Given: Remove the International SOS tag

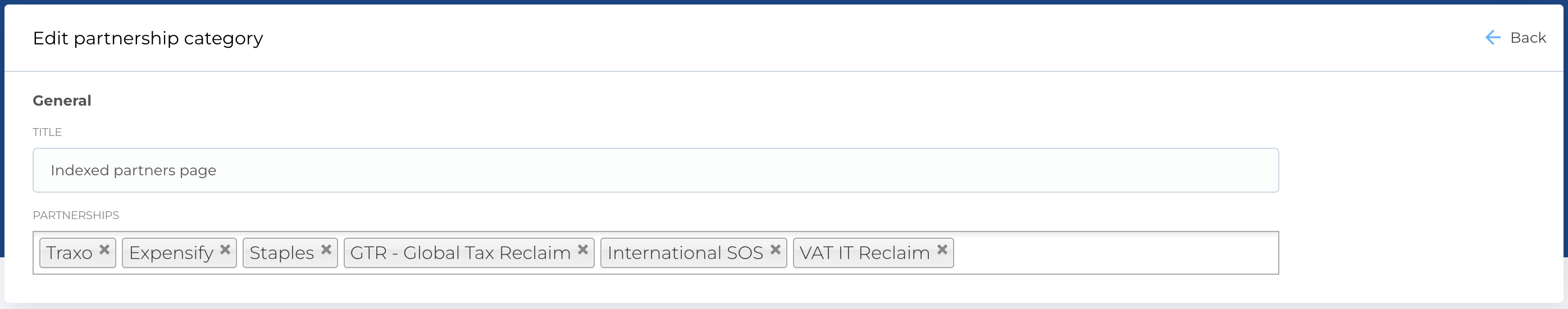Looking at the screenshot, I should tap(776, 250).
